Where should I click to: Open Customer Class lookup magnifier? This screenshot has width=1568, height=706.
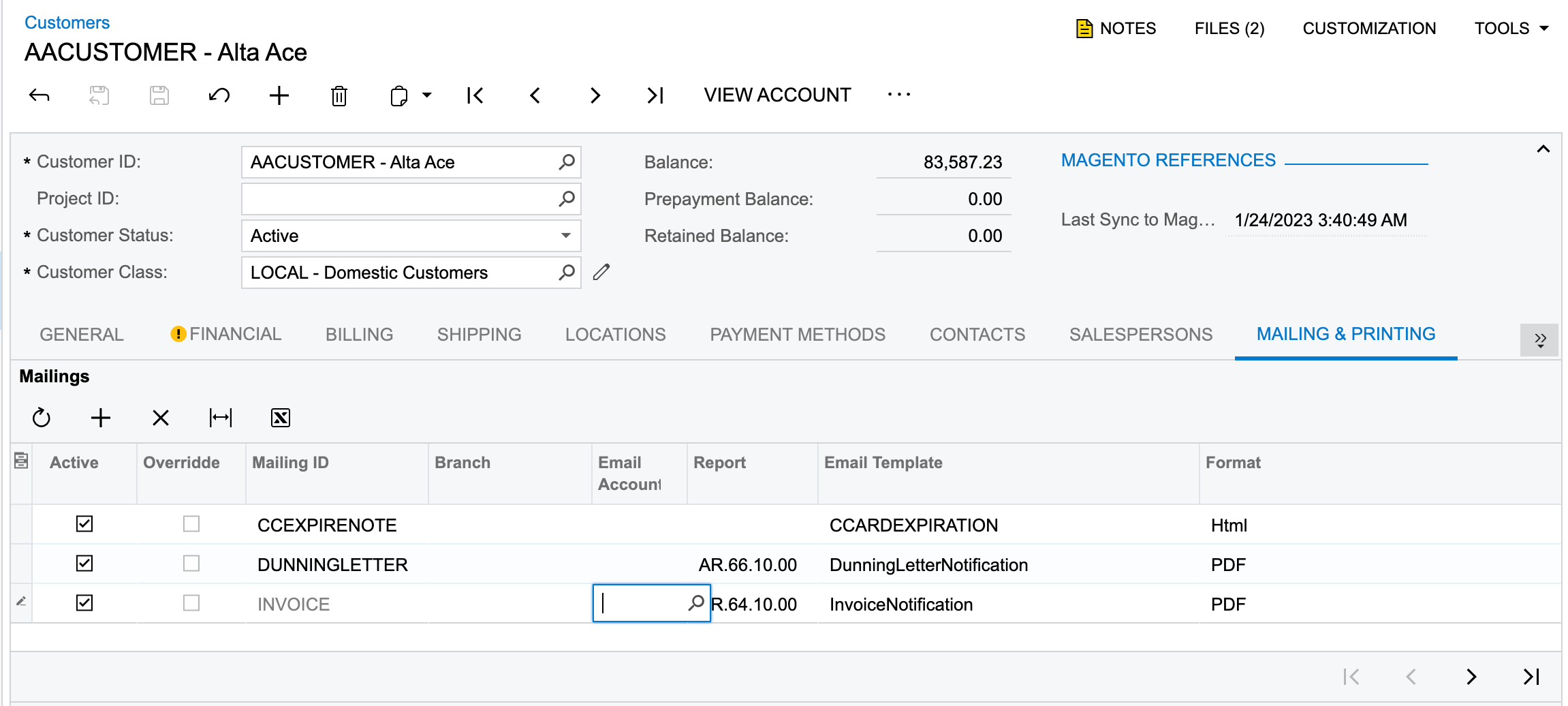(567, 272)
